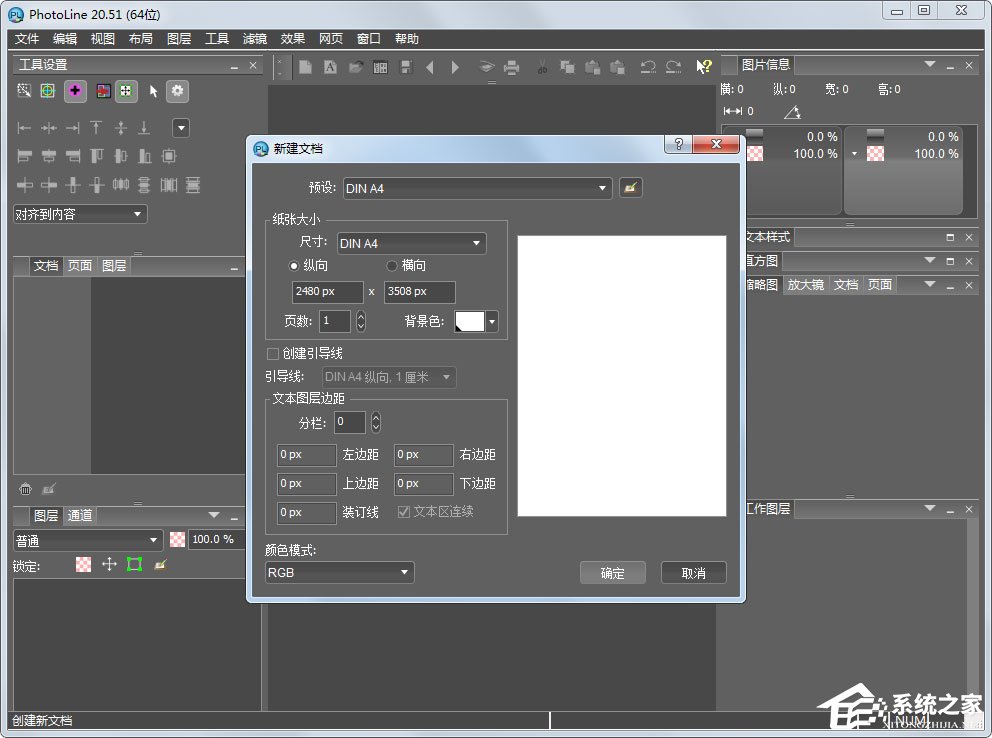Click the crosshair target tool option icon
Image resolution: width=992 pixels, height=738 pixels.
pos(48,91)
